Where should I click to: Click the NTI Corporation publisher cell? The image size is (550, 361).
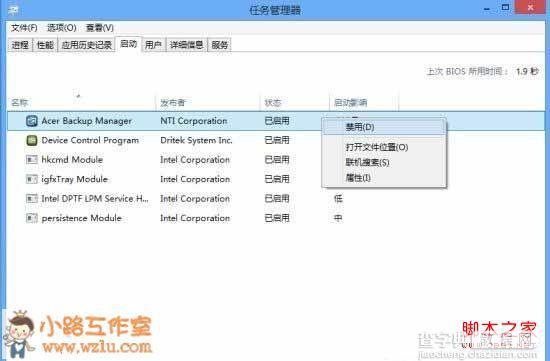pos(194,121)
